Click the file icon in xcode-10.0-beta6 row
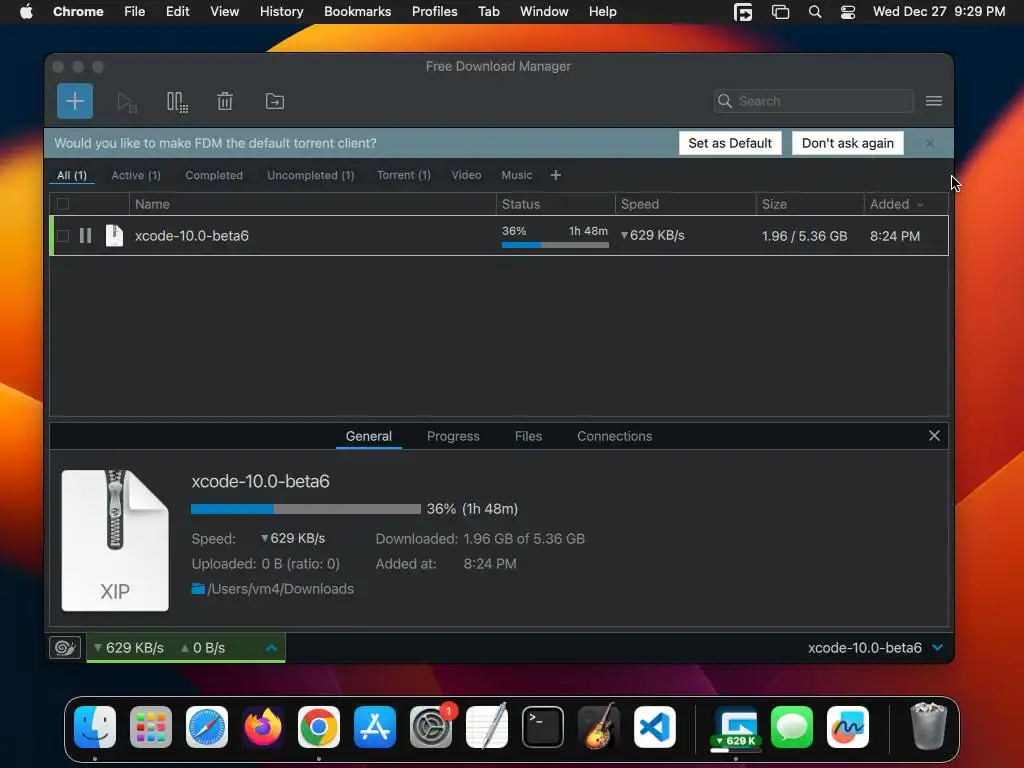Screen dimensions: 1024x768 click(114, 236)
